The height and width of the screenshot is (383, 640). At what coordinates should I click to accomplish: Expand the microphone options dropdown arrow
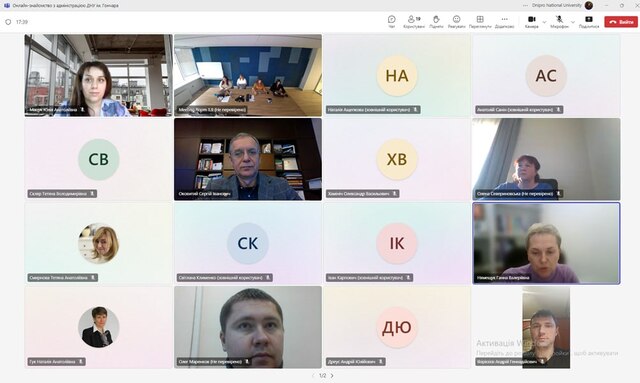pyautogui.click(x=573, y=22)
